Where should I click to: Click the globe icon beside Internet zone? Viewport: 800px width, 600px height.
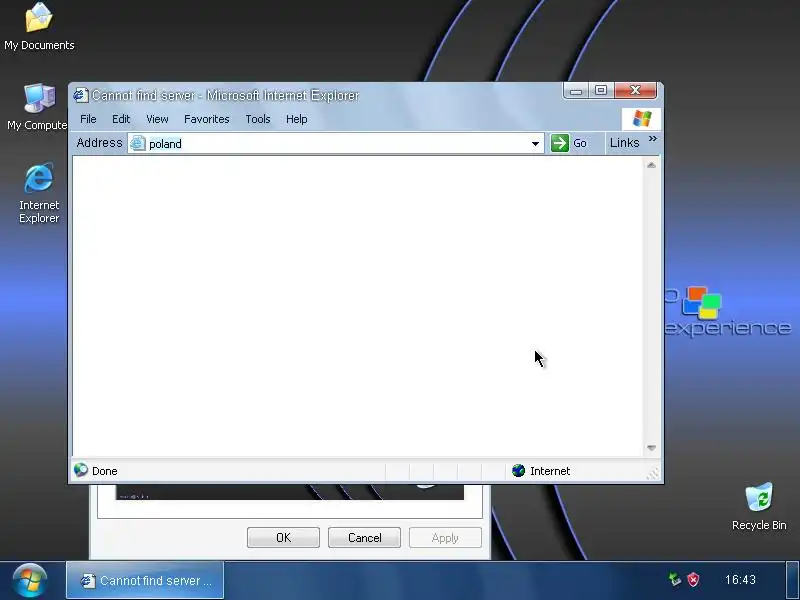(518, 470)
